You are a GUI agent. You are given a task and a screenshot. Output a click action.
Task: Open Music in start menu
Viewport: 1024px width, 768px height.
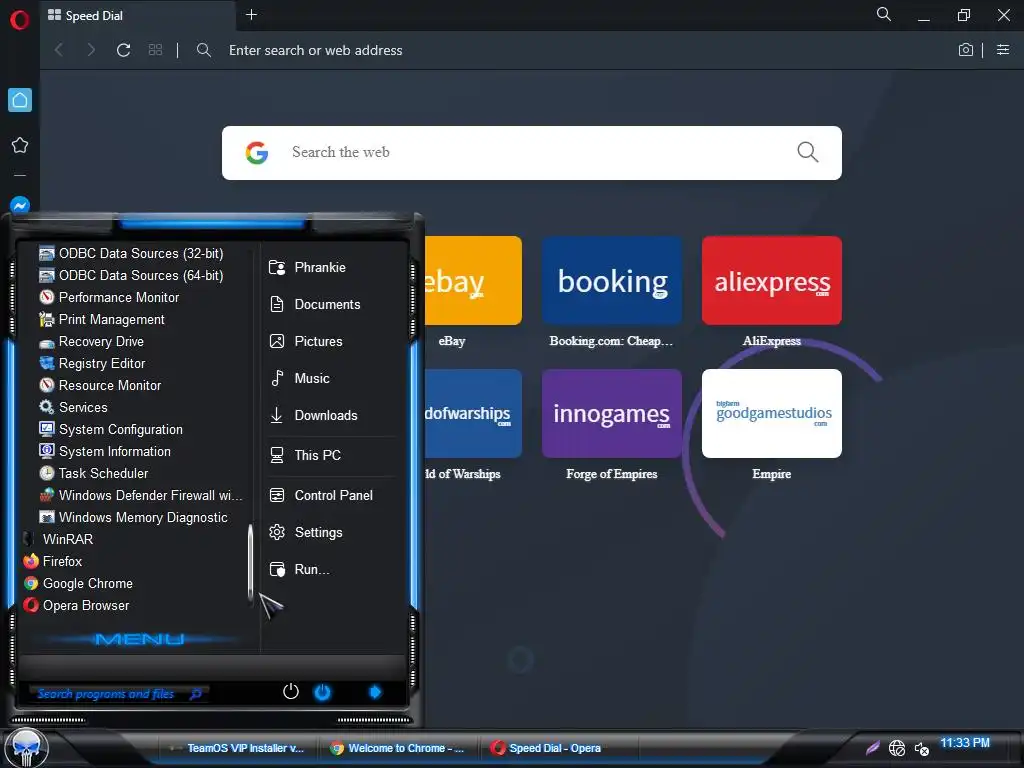click(333, 378)
